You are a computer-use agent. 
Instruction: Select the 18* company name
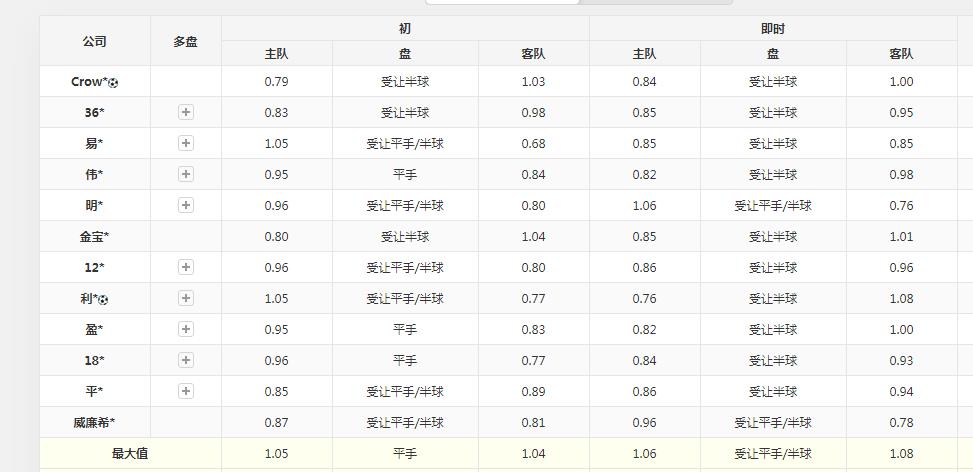(x=94, y=360)
